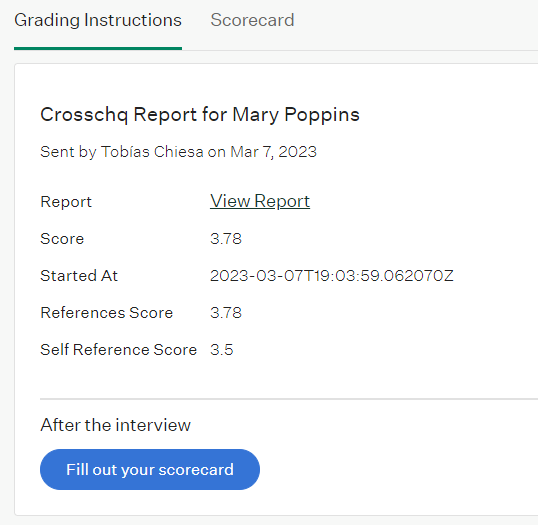The height and width of the screenshot is (525, 538).
Task: Click the Started At label
Action: pos(79,276)
